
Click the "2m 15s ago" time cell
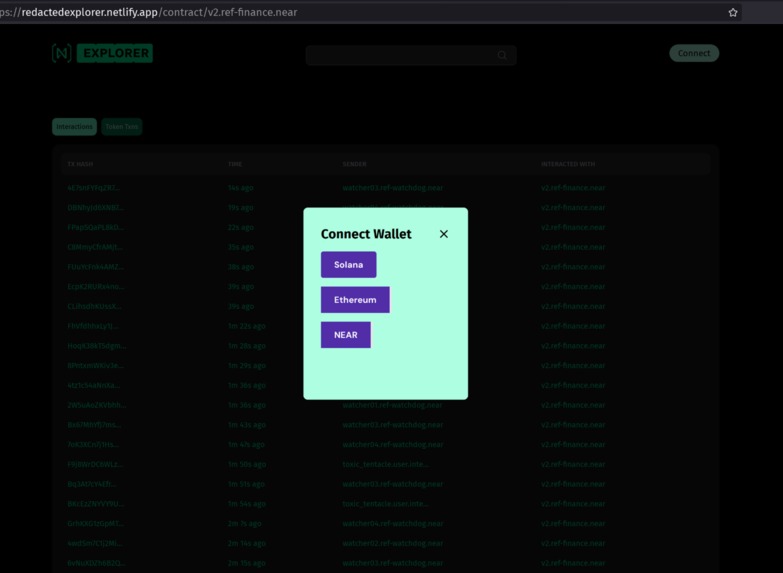click(247, 563)
